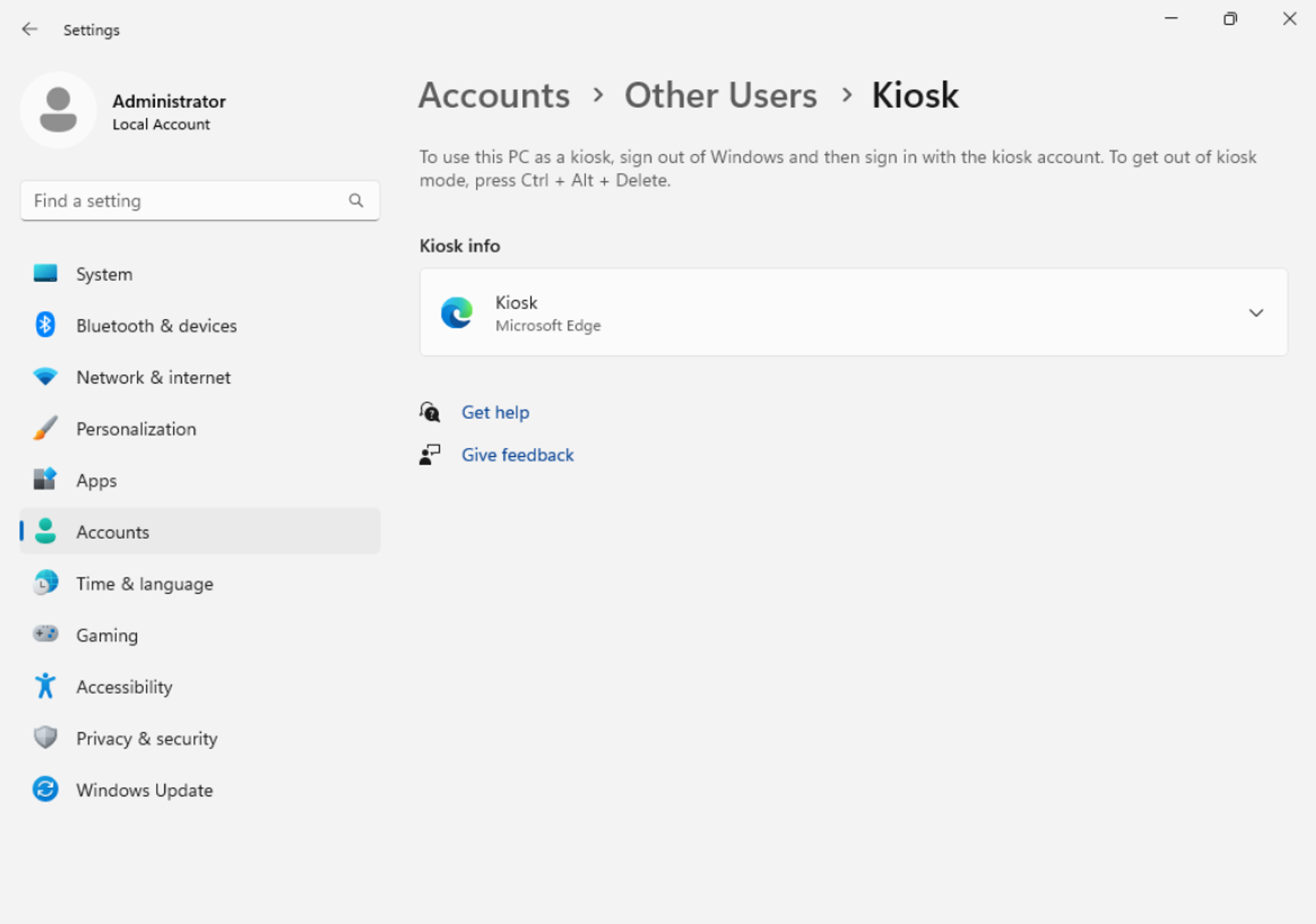Image resolution: width=1316 pixels, height=924 pixels.
Task: Click the Network wifi icon
Action: (x=45, y=377)
